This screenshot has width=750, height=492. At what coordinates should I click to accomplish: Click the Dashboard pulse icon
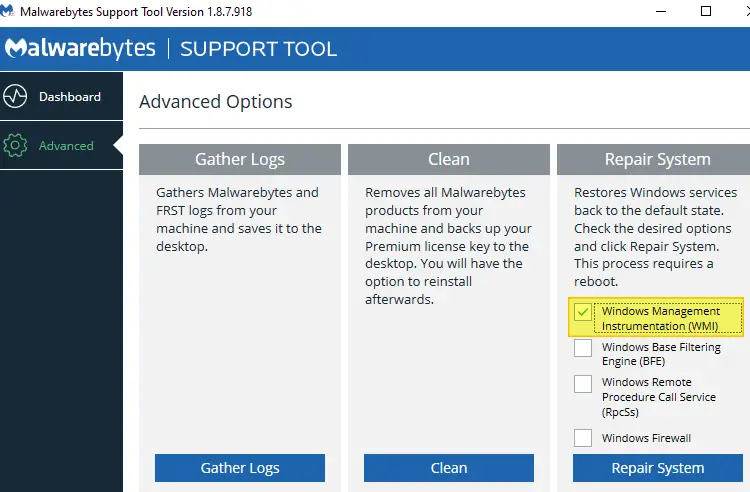tap(15, 97)
